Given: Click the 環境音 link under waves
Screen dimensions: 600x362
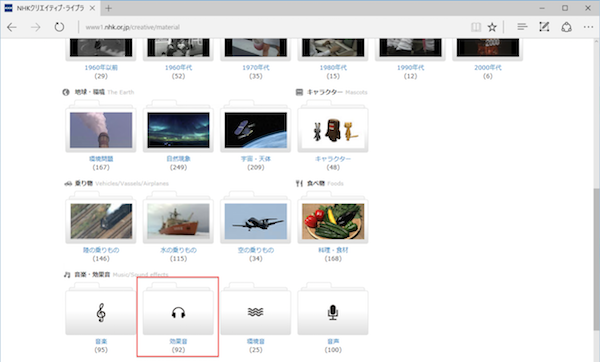Looking at the screenshot, I should (x=256, y=341).
